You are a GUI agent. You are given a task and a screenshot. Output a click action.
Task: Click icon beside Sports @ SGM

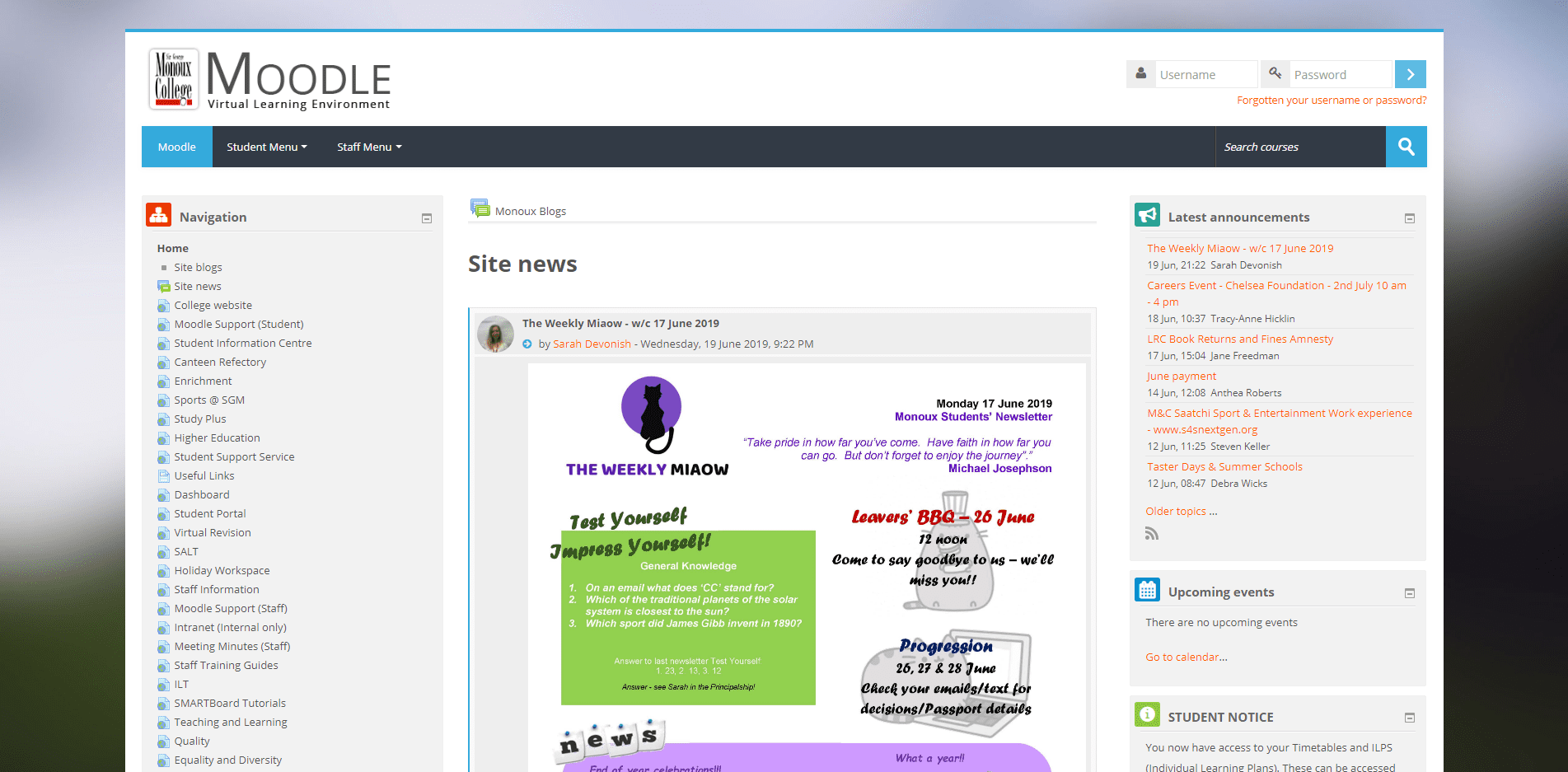(164, 400)
